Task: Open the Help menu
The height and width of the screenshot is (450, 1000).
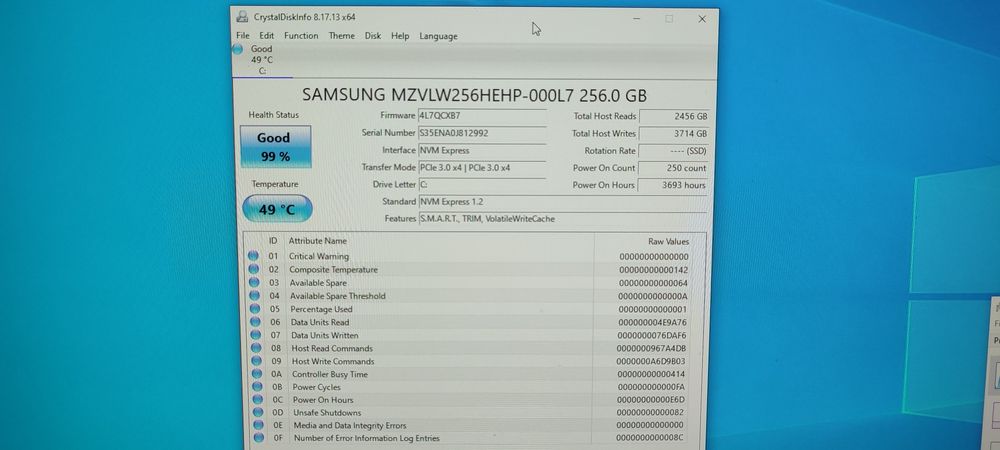Action: click(x=400, y=36)
